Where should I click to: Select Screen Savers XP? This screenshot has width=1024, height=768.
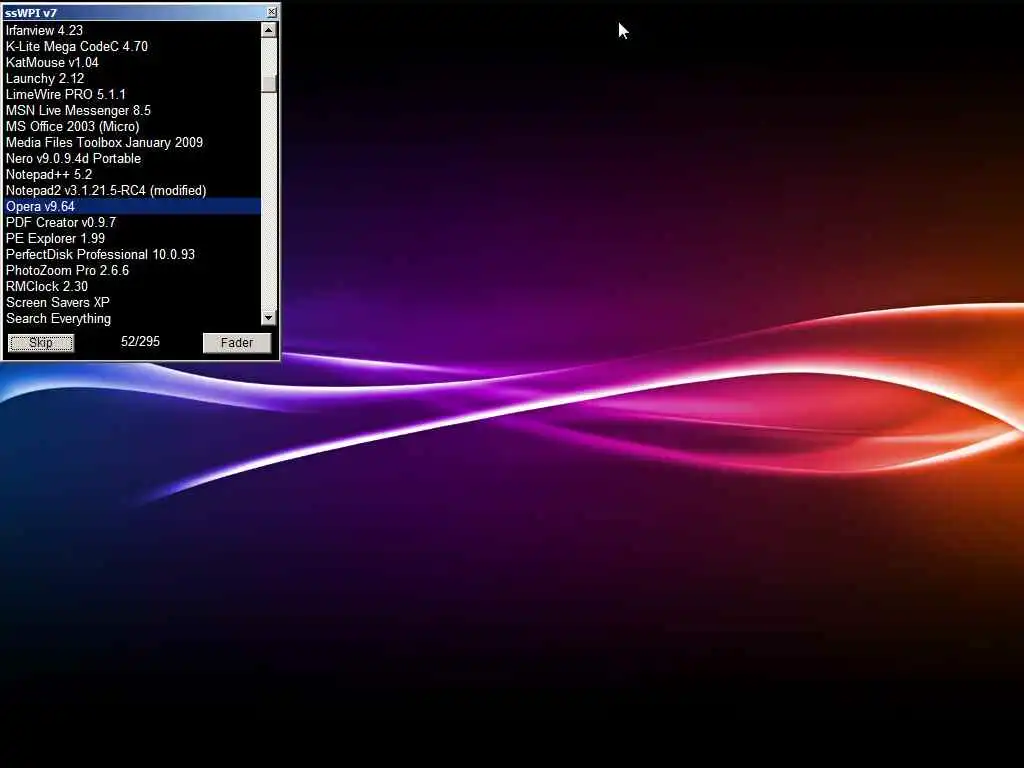tap(133, 302)
